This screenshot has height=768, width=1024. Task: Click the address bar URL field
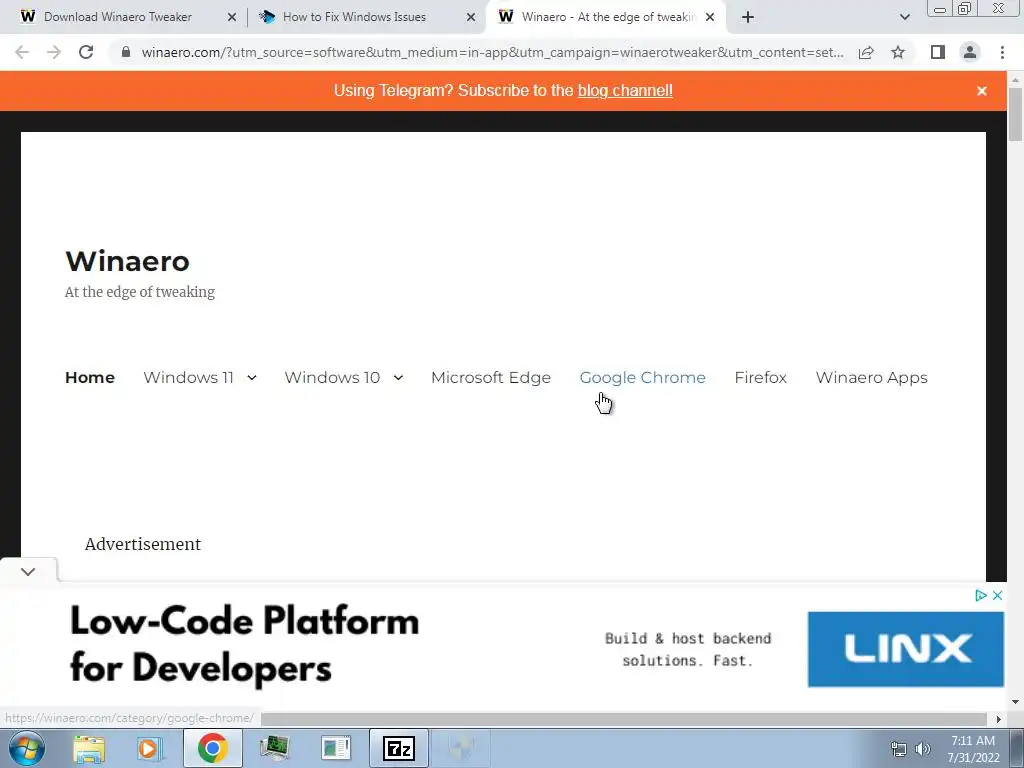tap(492, 52)
